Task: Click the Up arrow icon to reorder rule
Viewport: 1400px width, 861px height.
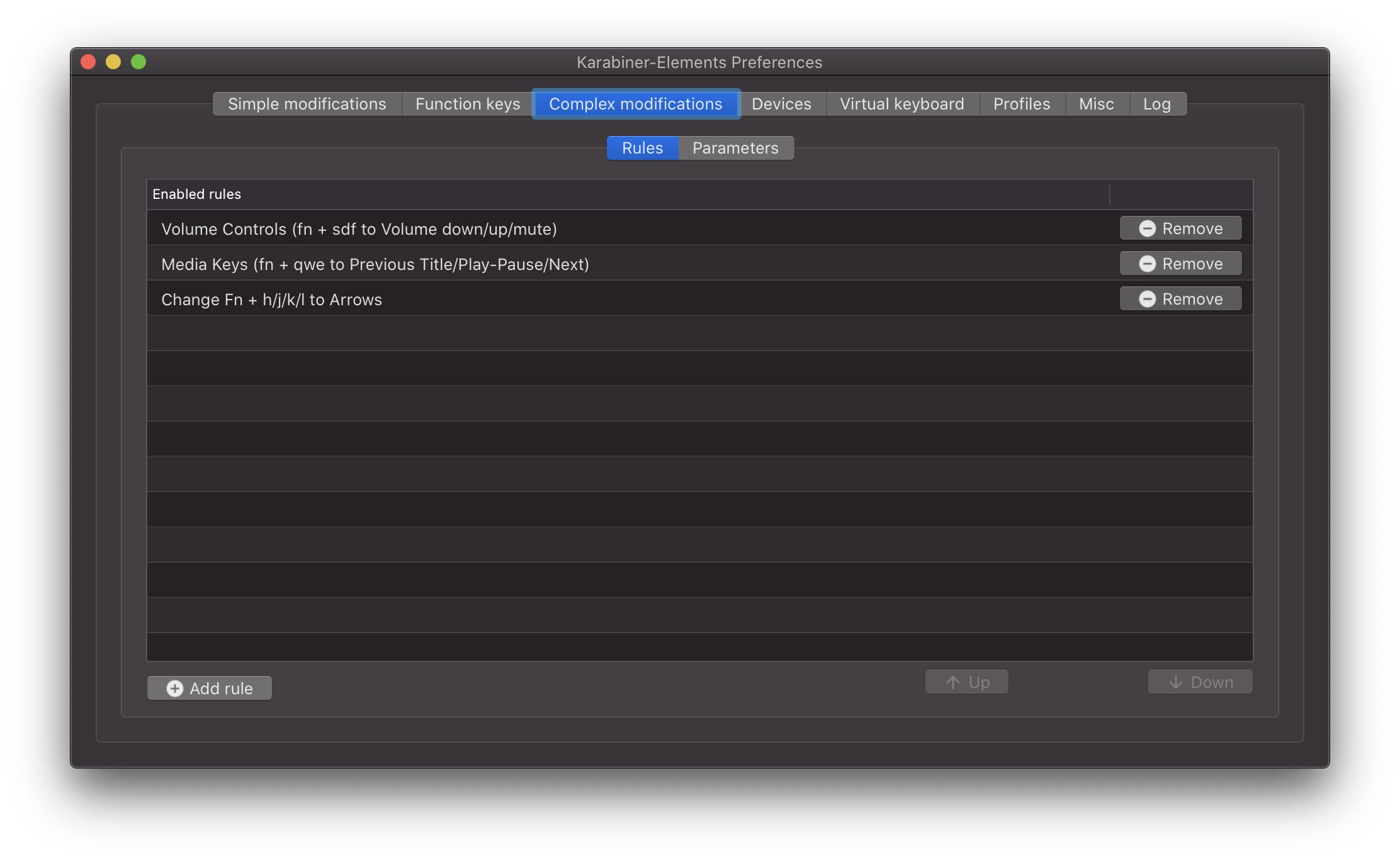Action: pos(951,682)
